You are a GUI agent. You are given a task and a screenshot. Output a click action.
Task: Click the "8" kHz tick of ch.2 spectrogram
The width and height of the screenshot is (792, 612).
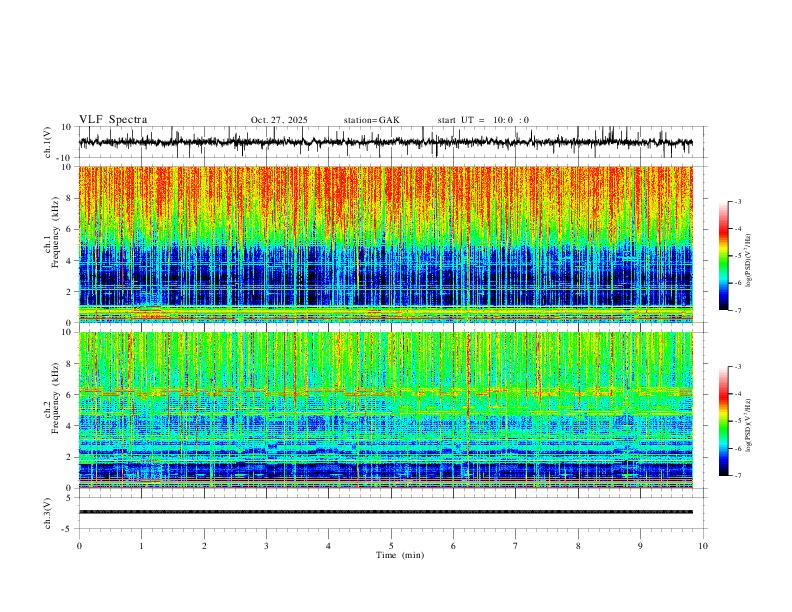(70, 364)
